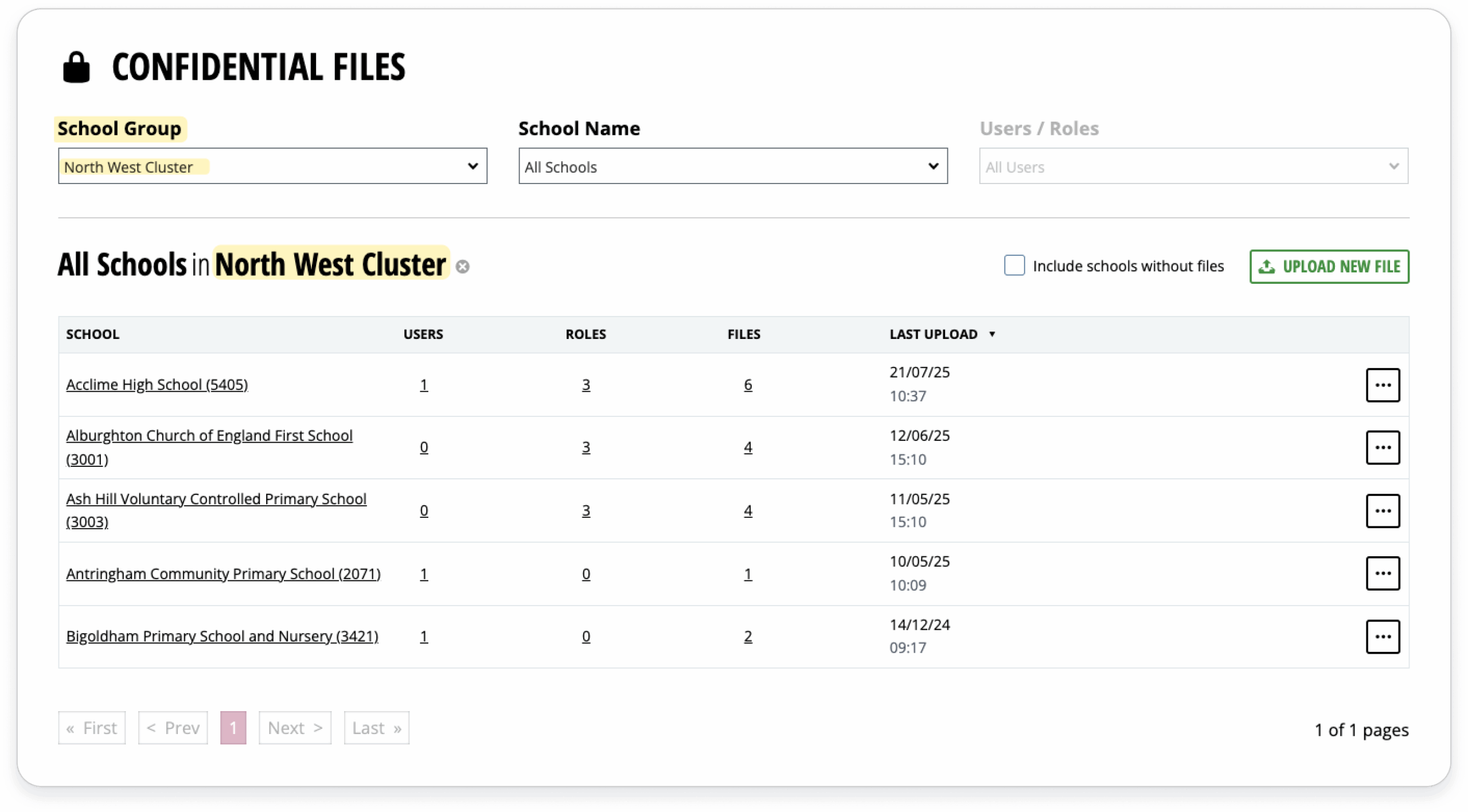Click the Upload New File button

pyautogui.click(x=1329, y=267)
